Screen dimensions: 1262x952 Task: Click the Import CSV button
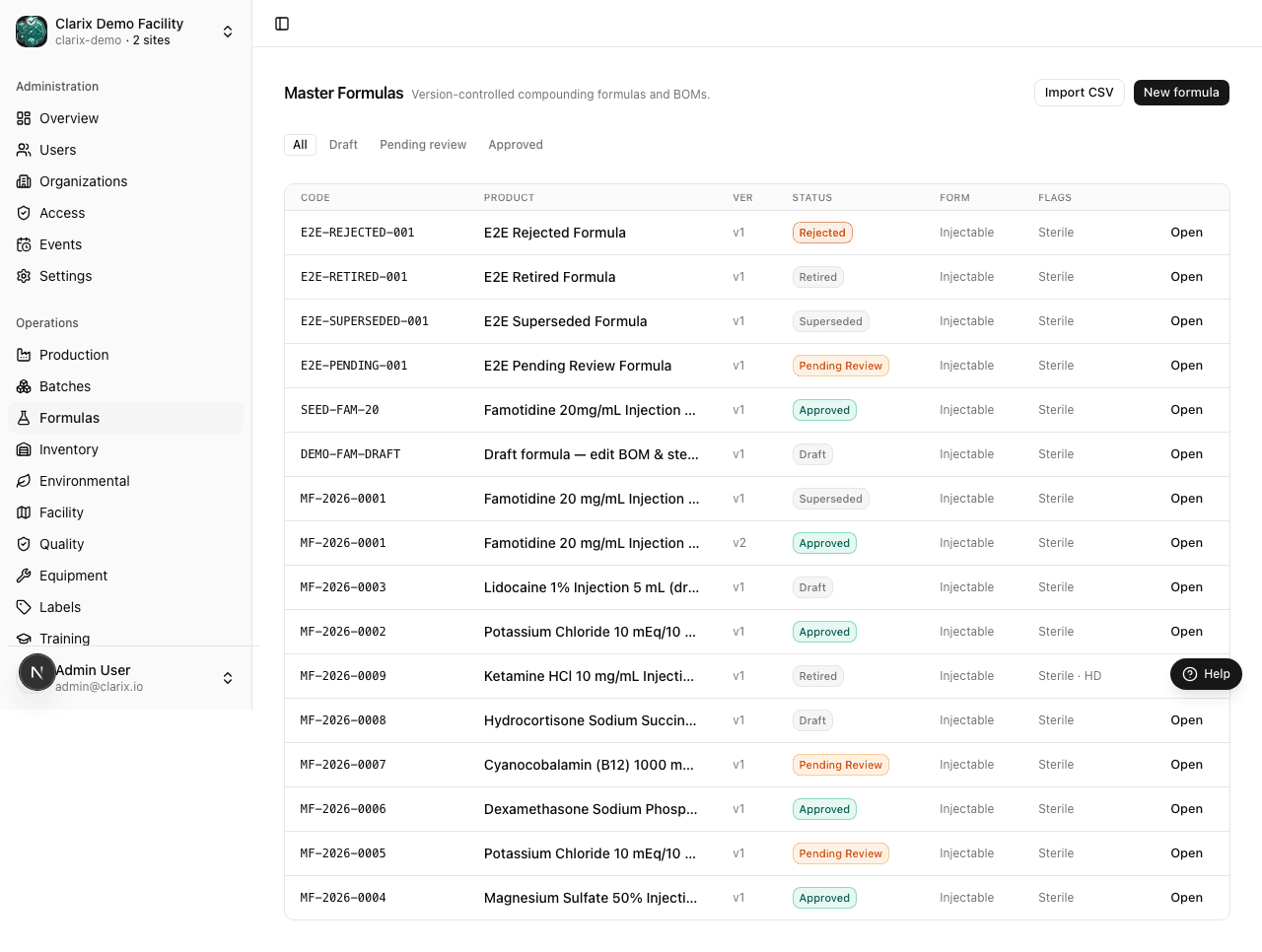click(1080, 93)
